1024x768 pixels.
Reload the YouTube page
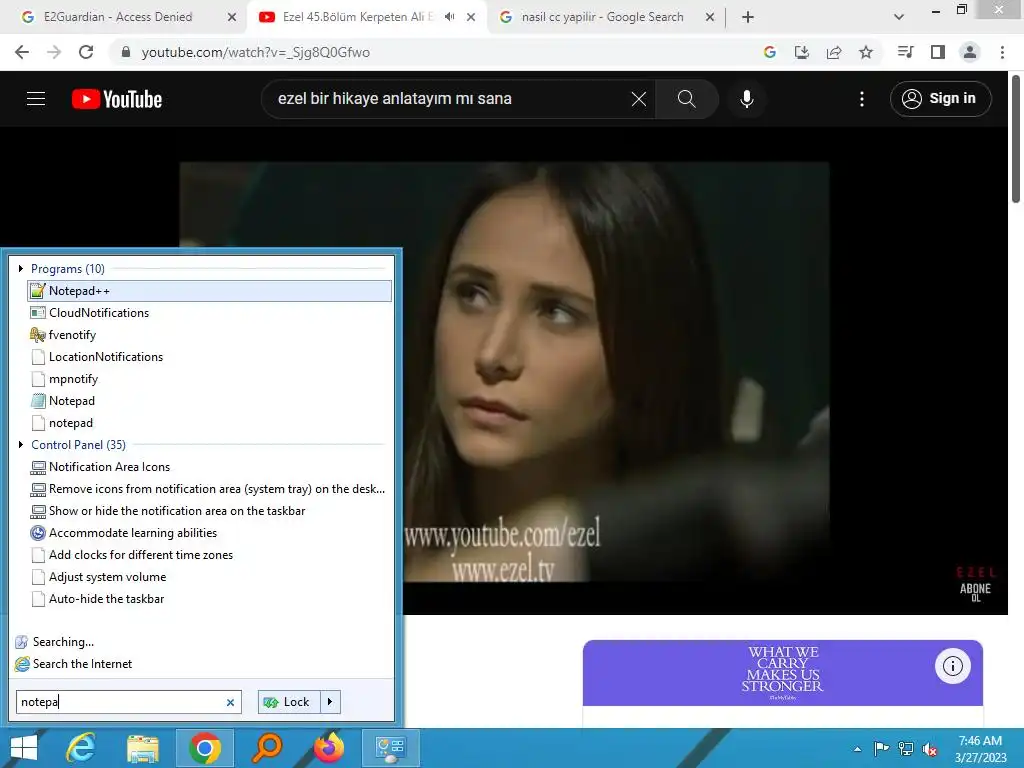coord(86,52)
